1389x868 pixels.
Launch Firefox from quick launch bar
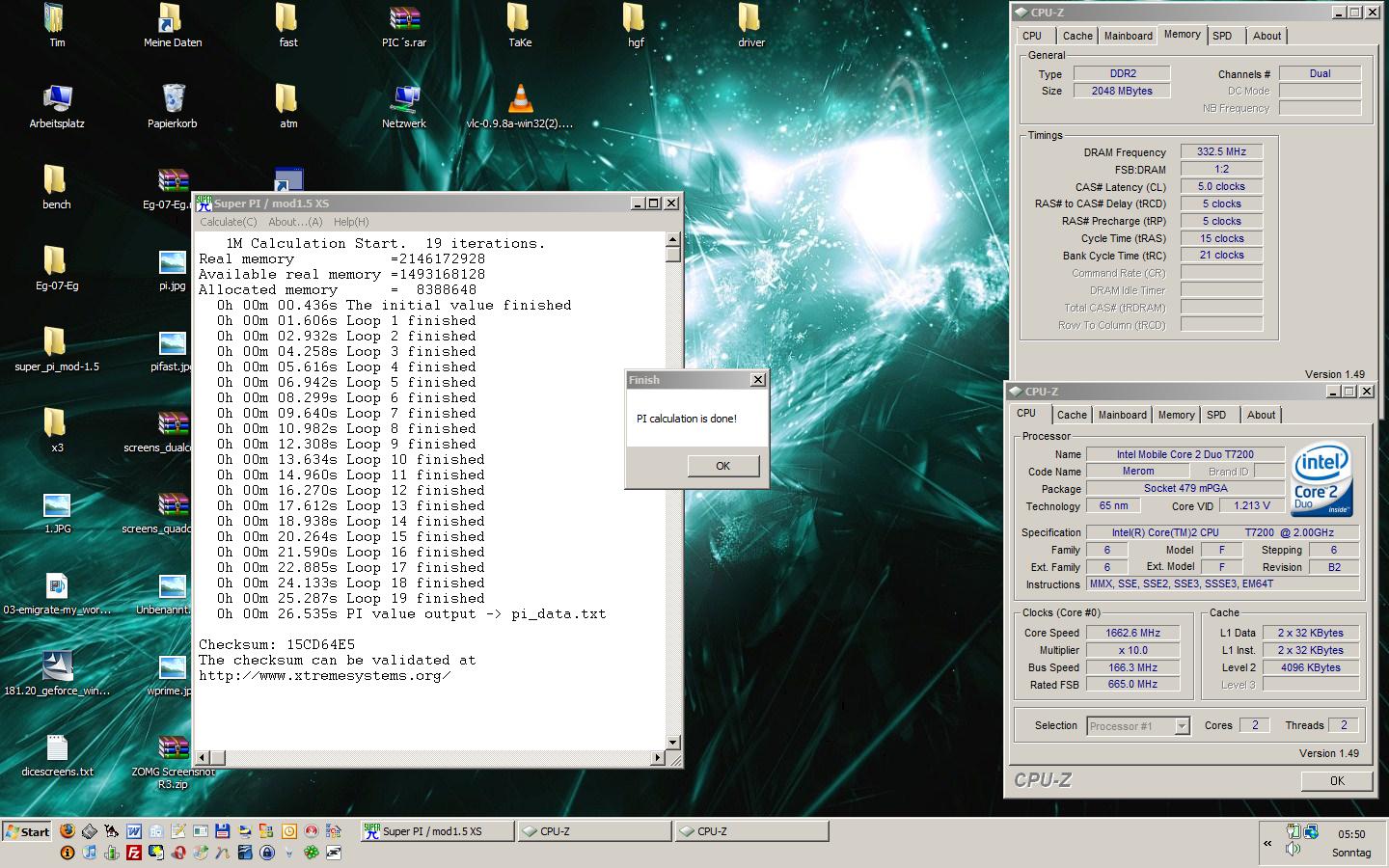coord(68,830)
